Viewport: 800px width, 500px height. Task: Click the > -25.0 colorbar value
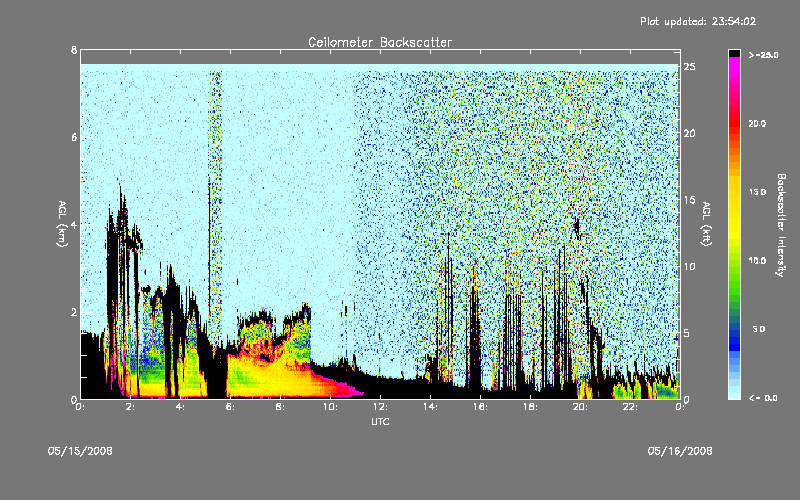pos(763,55)
